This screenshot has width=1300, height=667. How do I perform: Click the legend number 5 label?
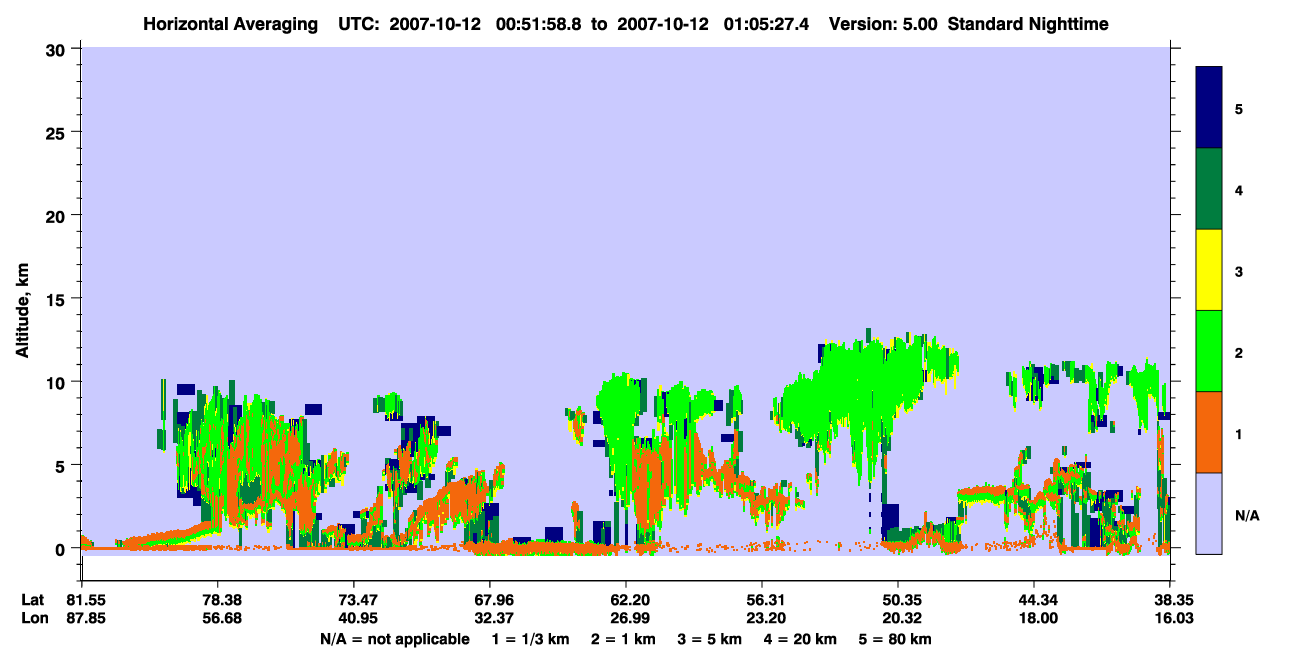coord(1239,108)
